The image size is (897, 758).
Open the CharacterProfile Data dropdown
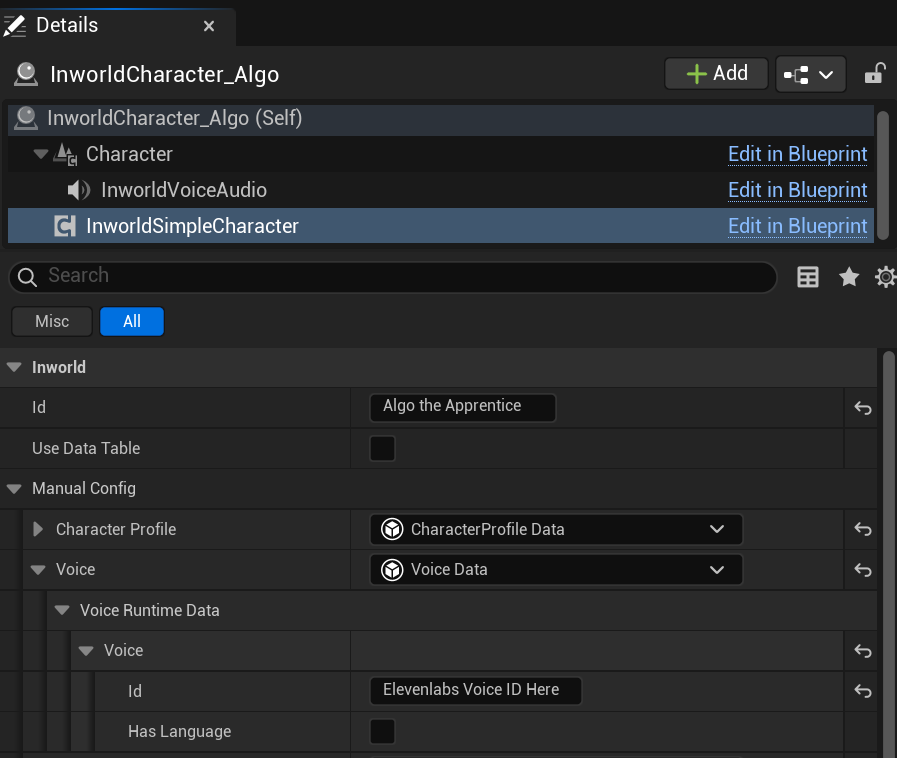click(x=556, y=529)
